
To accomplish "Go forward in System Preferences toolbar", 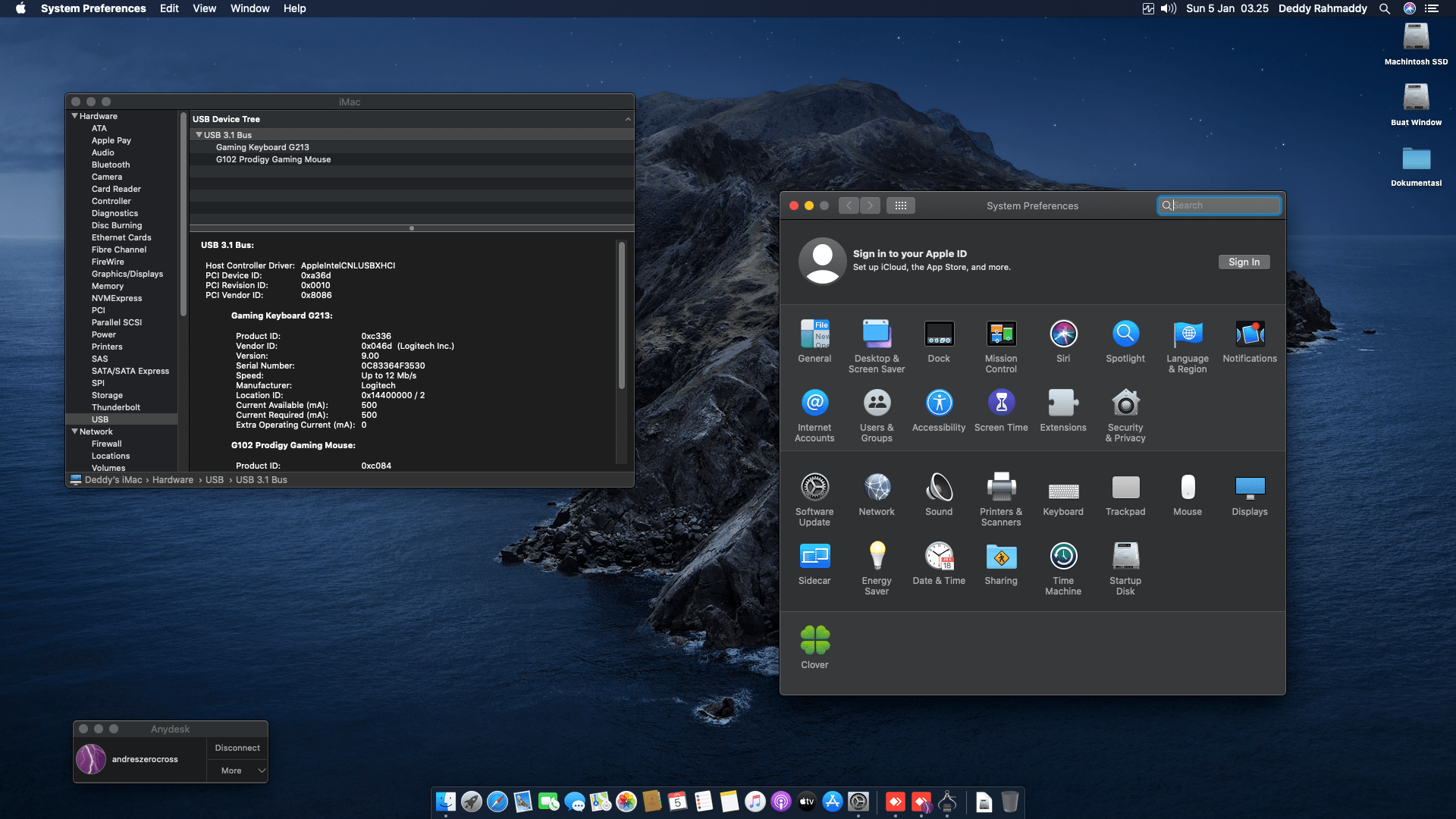I will pyautogui.click(x=870, y=206).
